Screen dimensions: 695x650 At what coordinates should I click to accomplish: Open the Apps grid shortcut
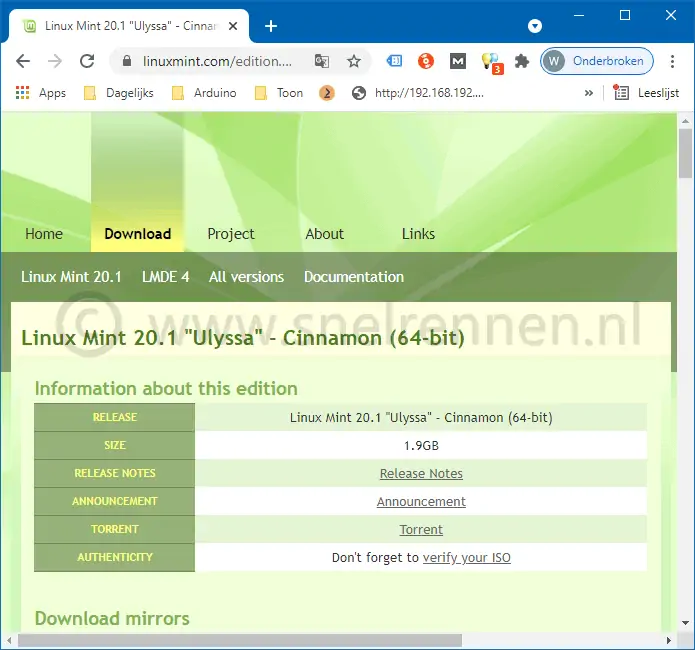point(40,93)
